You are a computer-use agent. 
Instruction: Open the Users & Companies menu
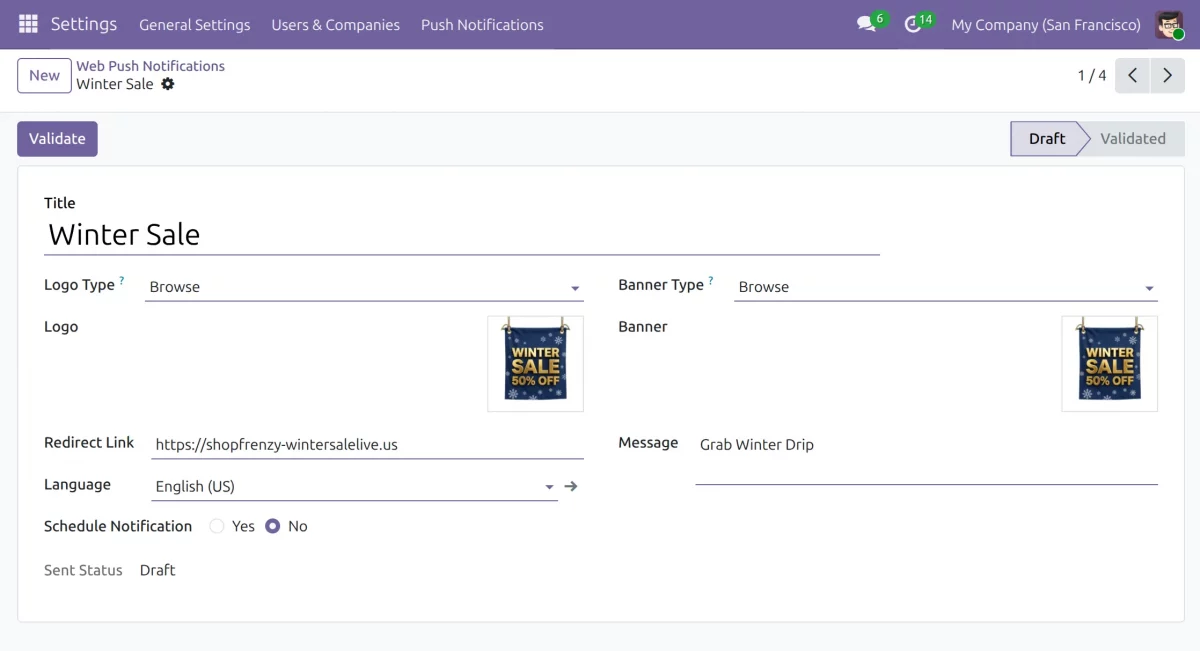tap(336, 25)
